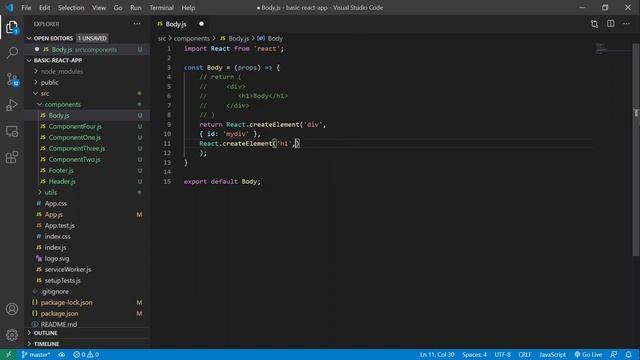
Task: Click the Ln 11, Col 30 cursor position
Action: [437, 354]
